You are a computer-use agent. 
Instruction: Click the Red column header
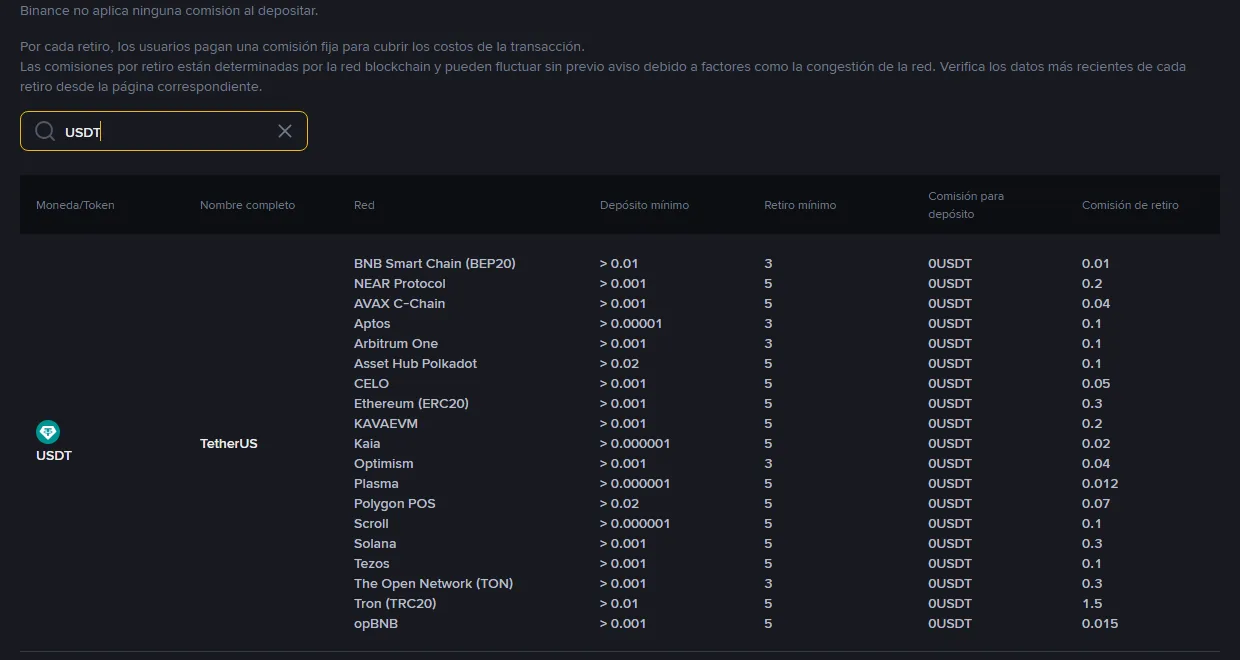coord(364,205)
